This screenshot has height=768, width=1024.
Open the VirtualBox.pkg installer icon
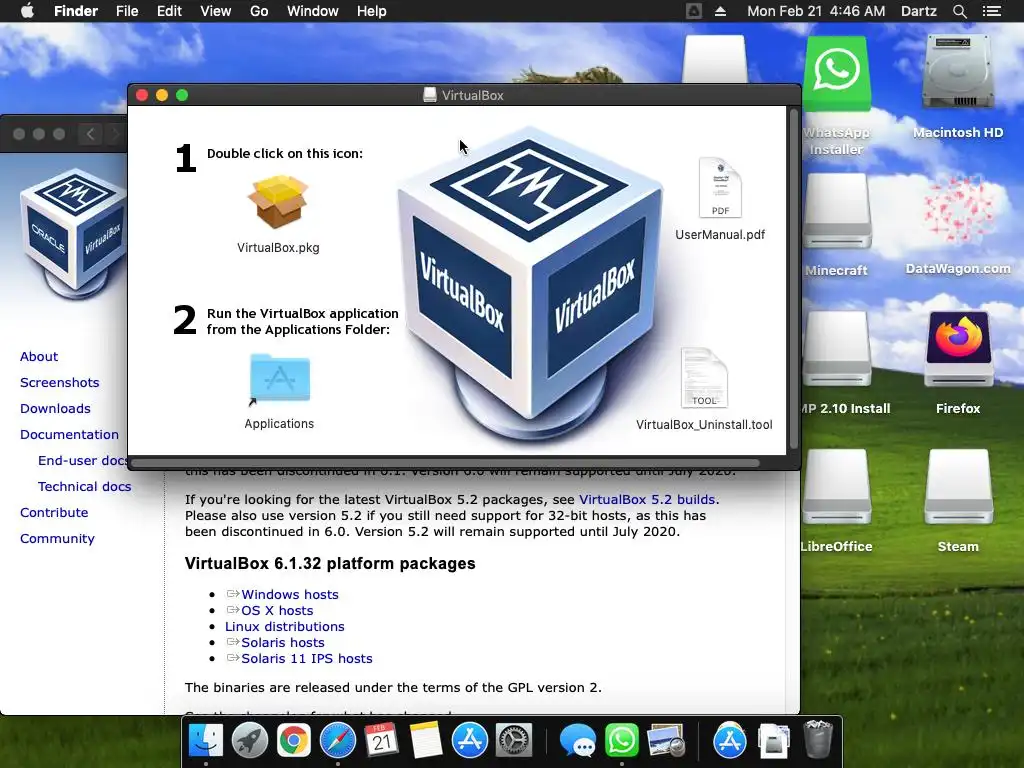(x=278, y=202)
